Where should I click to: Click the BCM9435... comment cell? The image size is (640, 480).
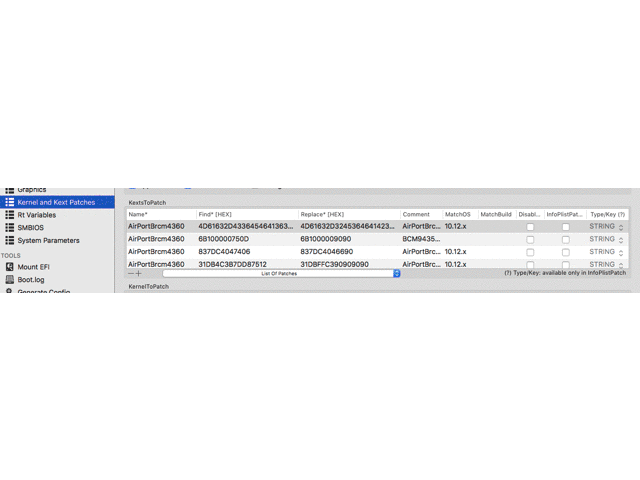[x=421, y=239]
